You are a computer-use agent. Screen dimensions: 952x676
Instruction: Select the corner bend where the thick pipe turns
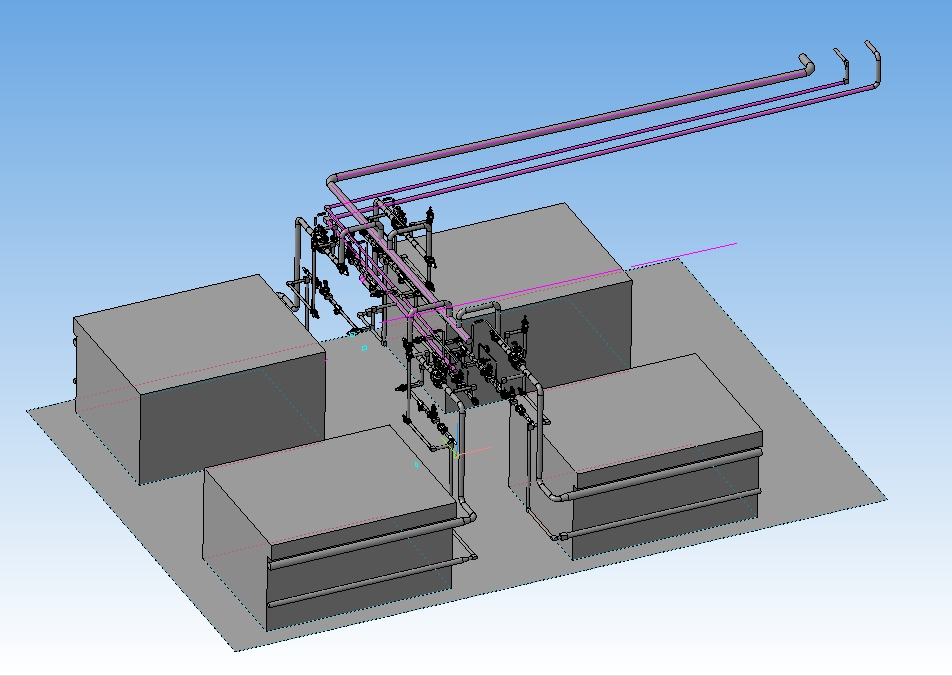(x=333, y=182)
